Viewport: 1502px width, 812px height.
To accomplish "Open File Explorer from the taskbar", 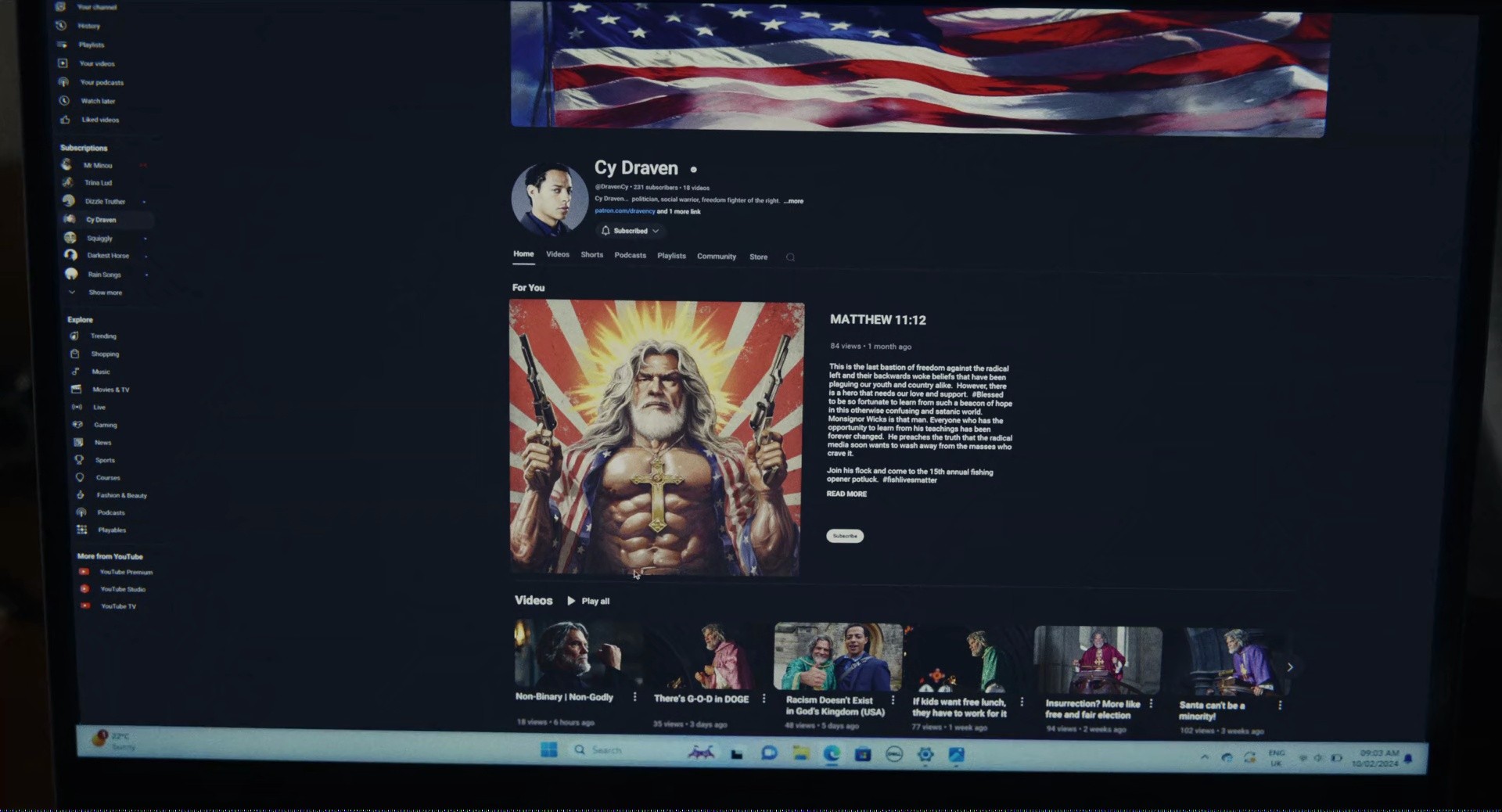I will coord(800,753).
